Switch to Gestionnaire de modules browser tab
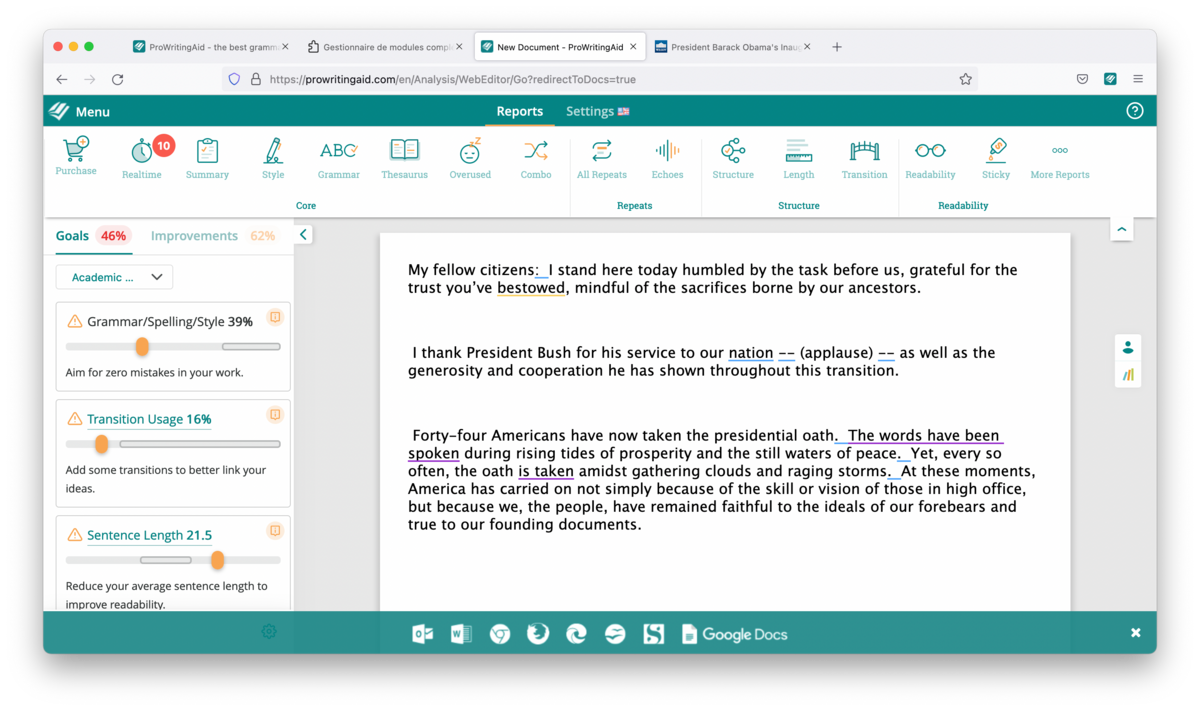Image resolution: width=1200 pixels, height=711 pixels. [384, 46]
